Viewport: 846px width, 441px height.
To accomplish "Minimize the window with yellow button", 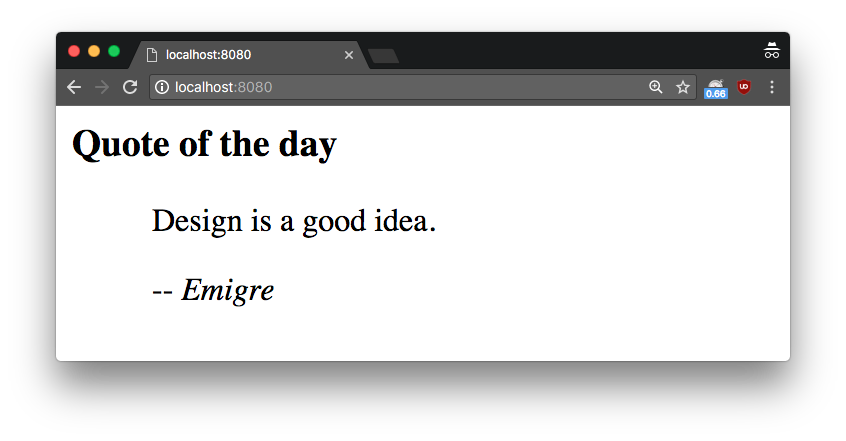I will click(x=94, y=51).
